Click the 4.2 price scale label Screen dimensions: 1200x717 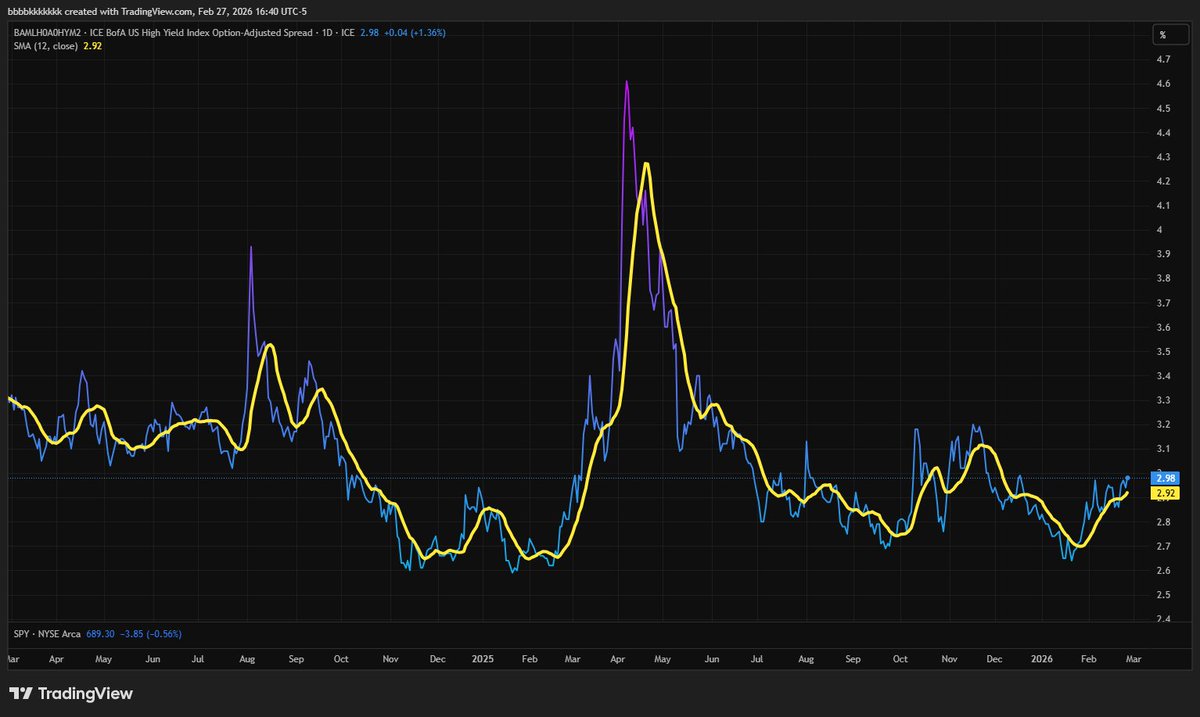(x=1163, y=182)
